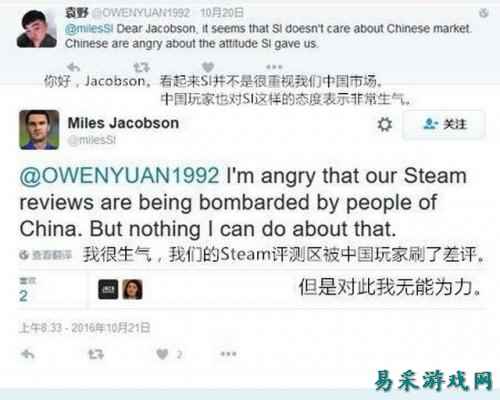
Task: Click the Miles Jacobson name heading
Action: [x=123, y=123]
